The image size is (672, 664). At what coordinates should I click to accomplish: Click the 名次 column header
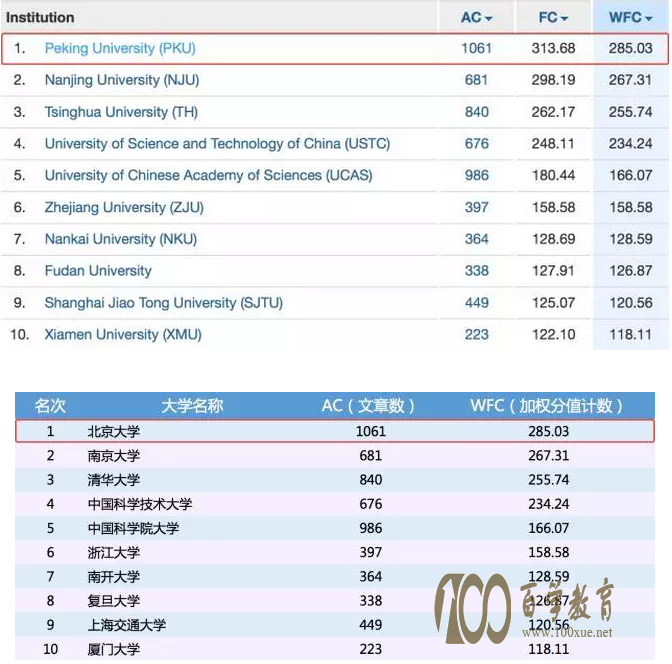50,406
